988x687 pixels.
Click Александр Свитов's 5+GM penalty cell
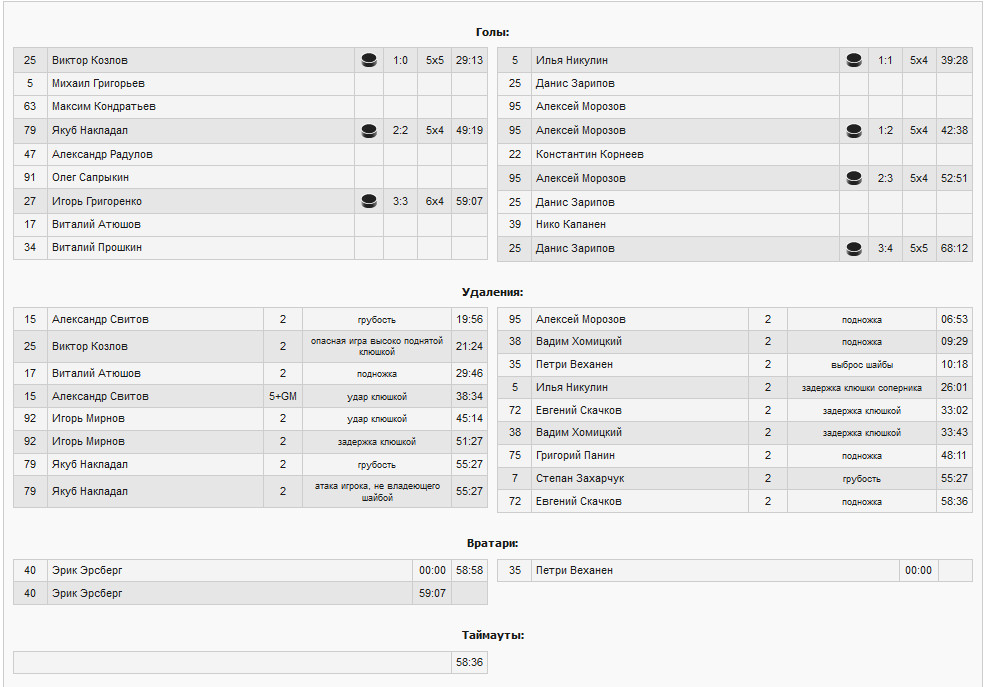point(283,396)
